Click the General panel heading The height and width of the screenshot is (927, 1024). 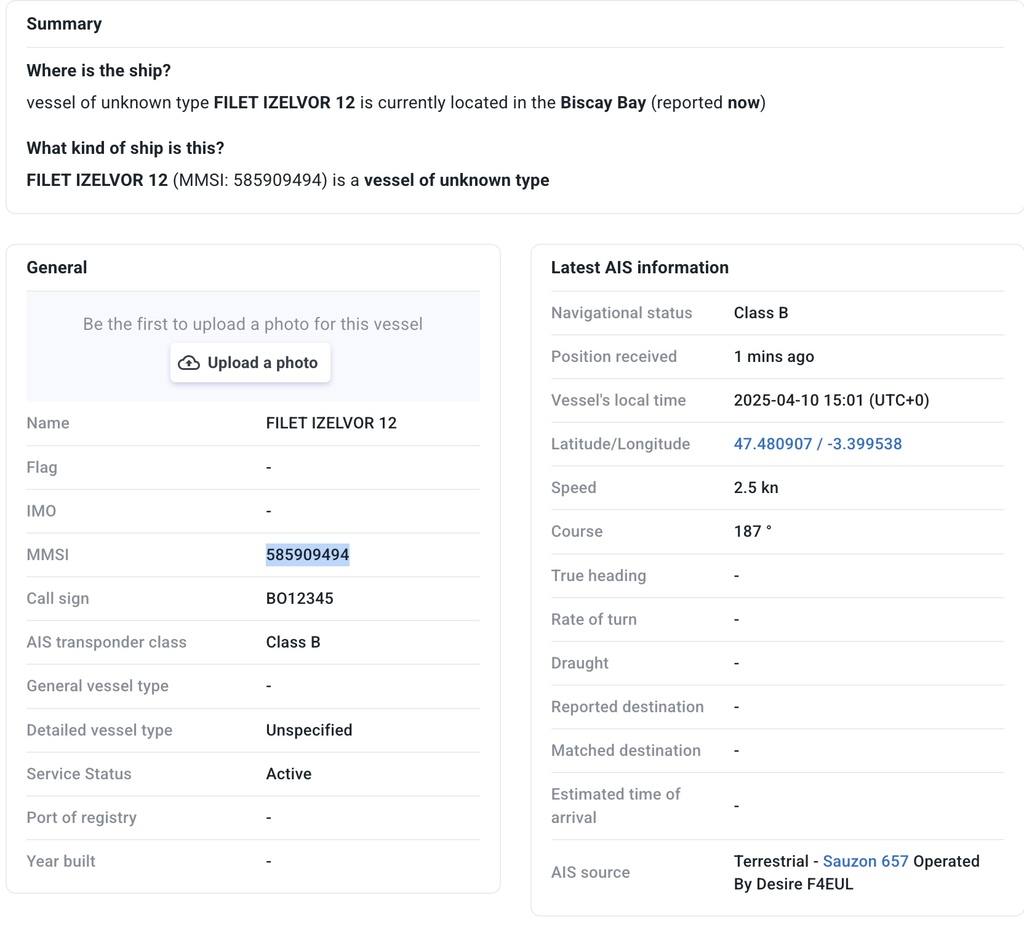tap(57, 267)
